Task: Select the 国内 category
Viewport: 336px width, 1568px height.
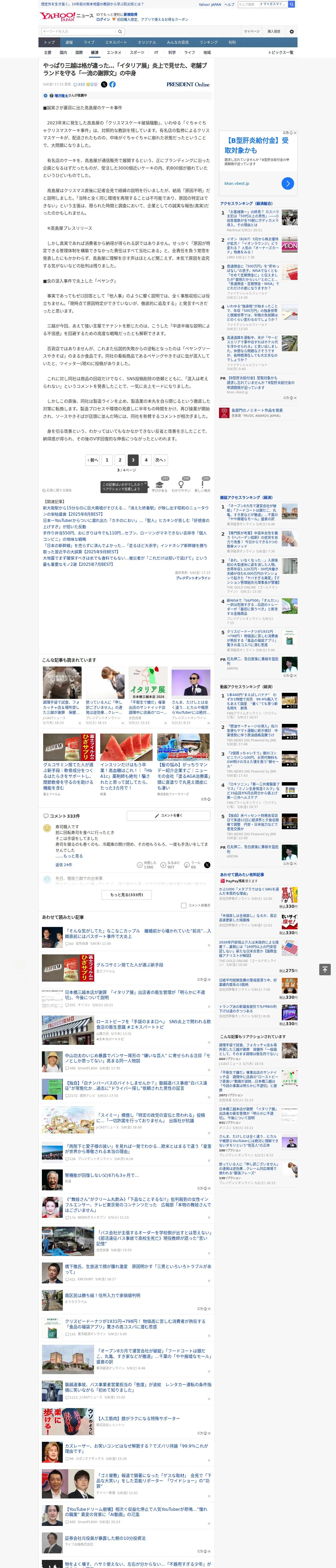Action: pyautogui.click(x=63, y=52)
